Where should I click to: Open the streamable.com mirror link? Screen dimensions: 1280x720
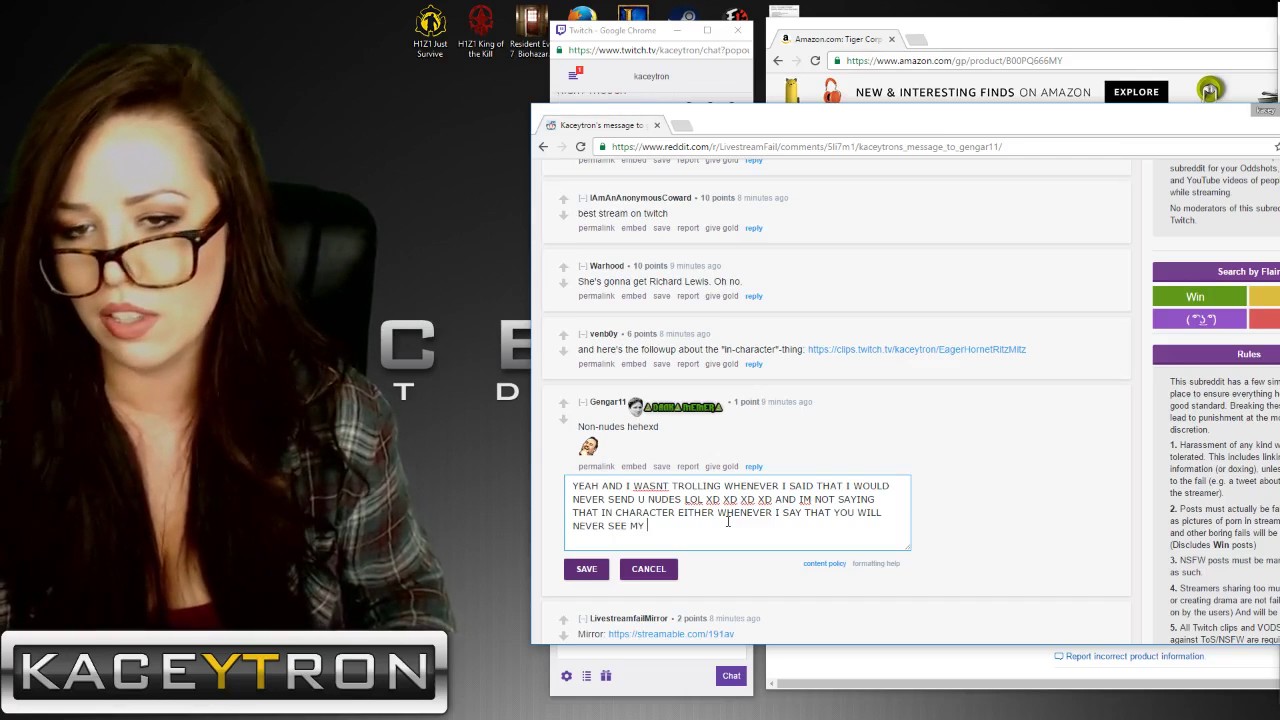(671, 634)
